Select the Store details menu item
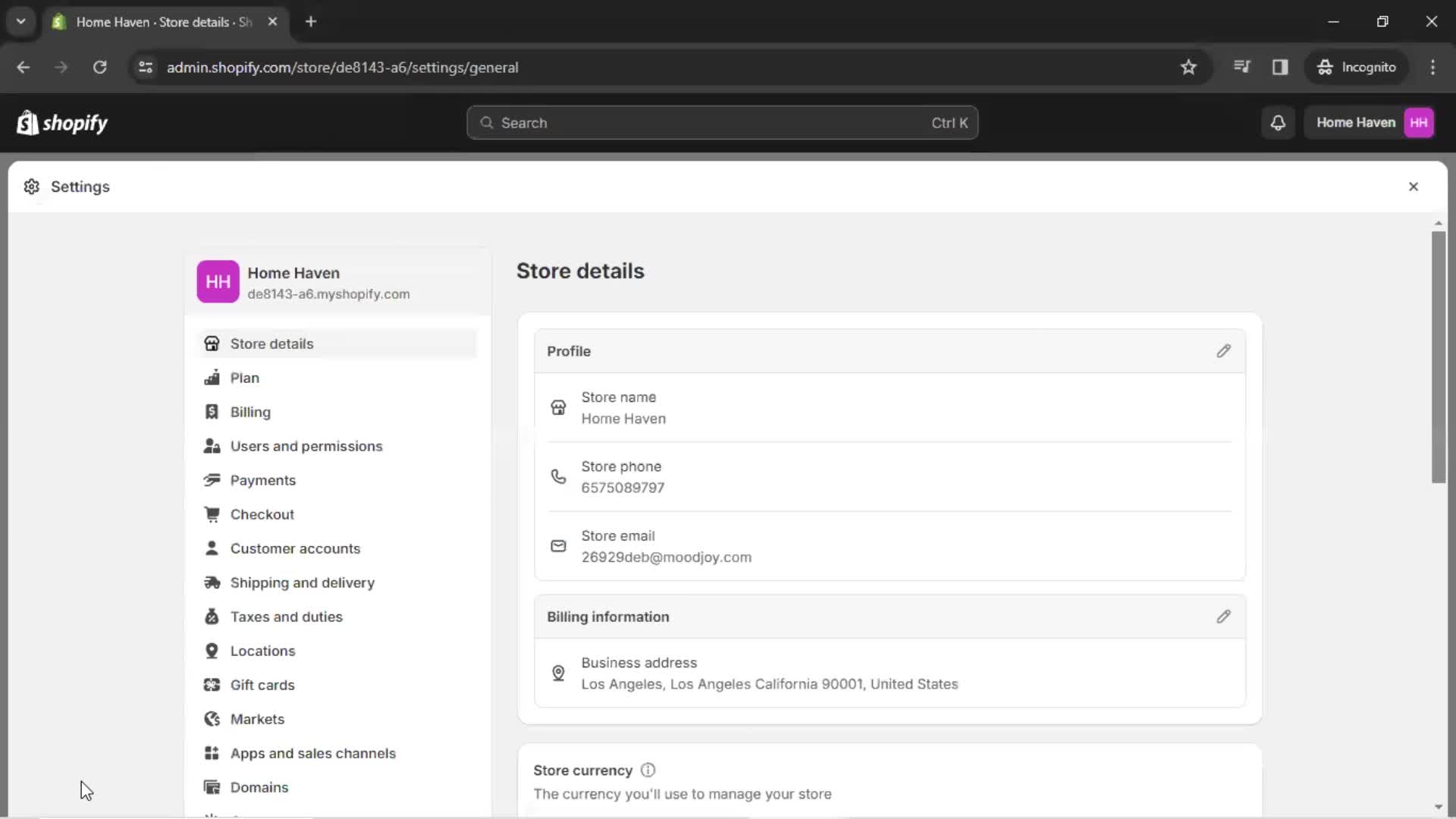This screenshot has height=819, width=1456. pos(271,343)
